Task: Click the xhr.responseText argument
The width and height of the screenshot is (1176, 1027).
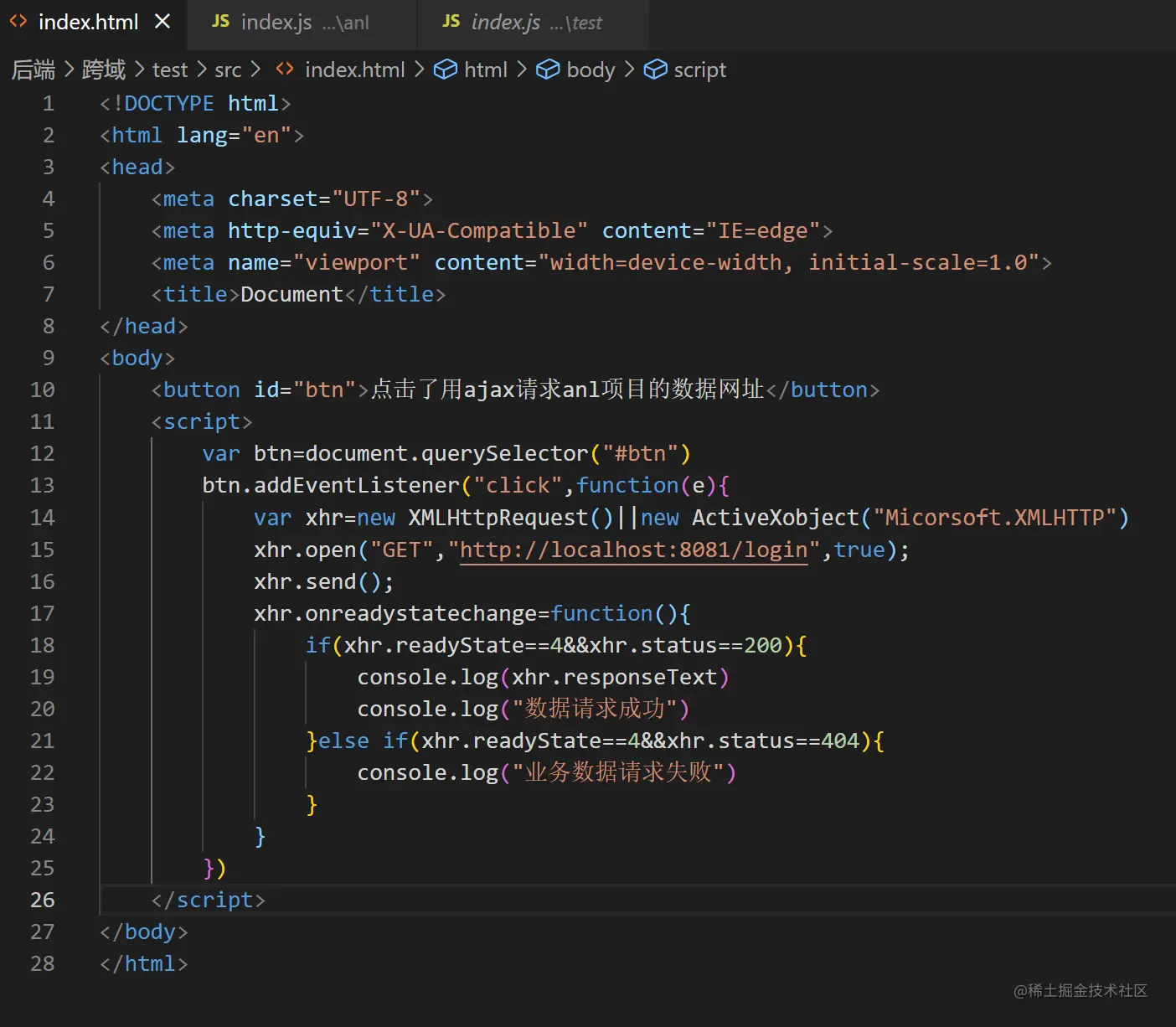Action: tap(615, 677)
